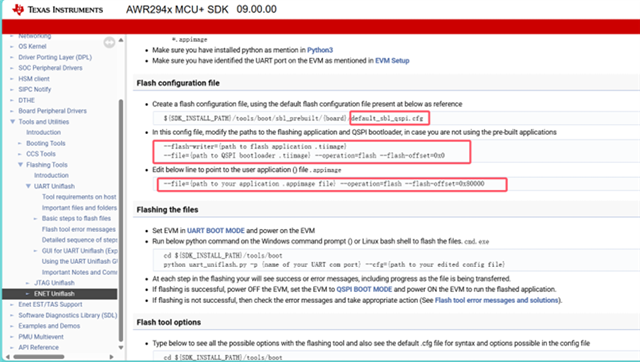This screenshot has width=640, height=362.
Task: Expand the JTAG Uniflash node
Action: [28, 283]
